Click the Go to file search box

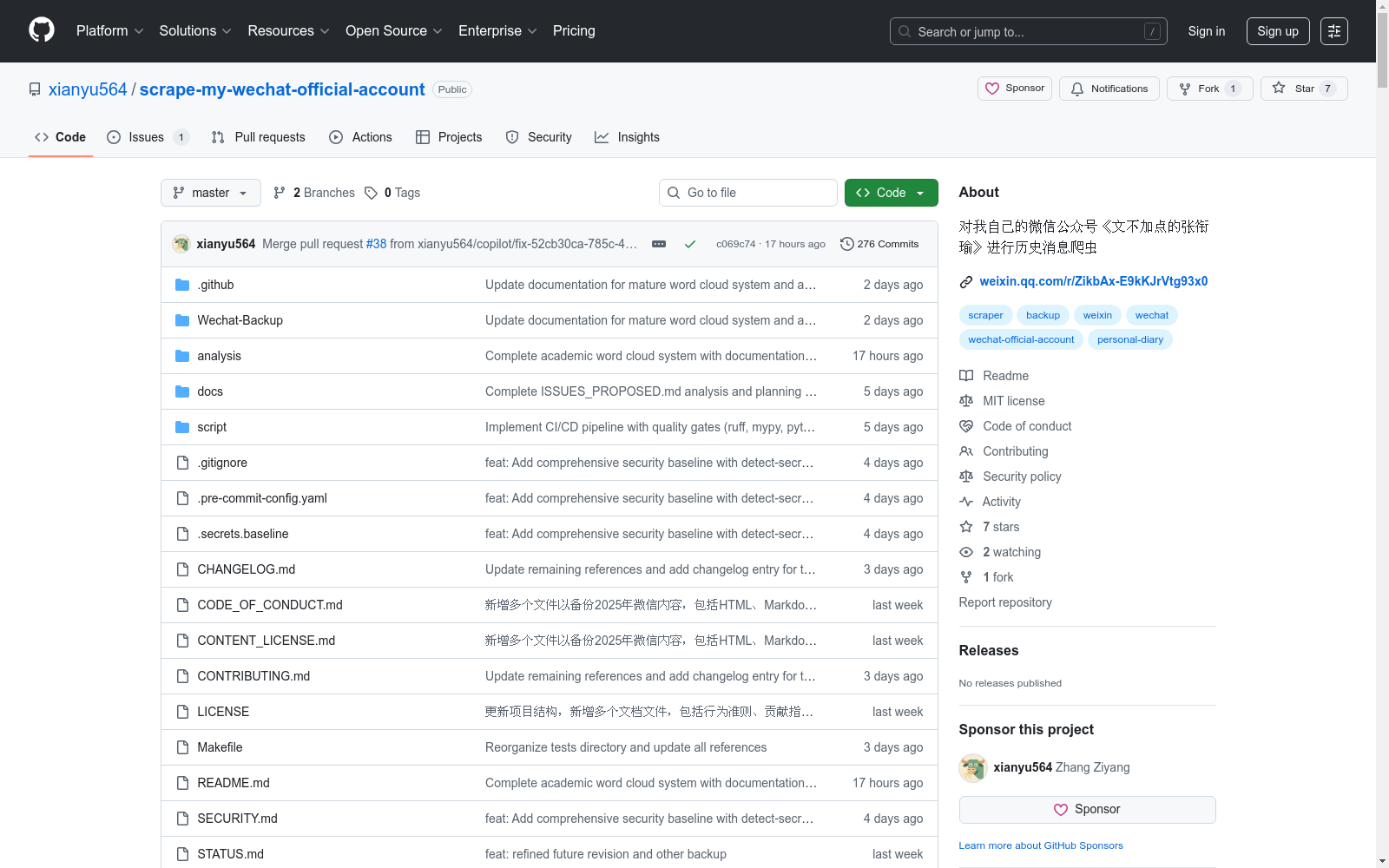pos(748,193)
